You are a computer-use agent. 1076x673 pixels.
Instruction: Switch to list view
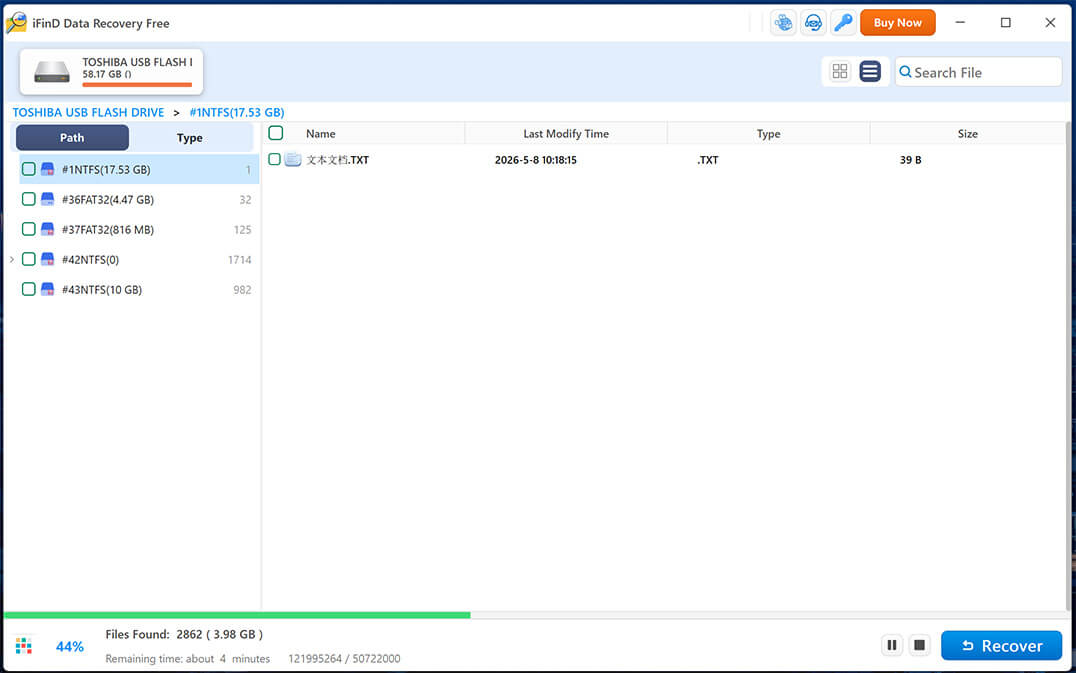(869, 71)
